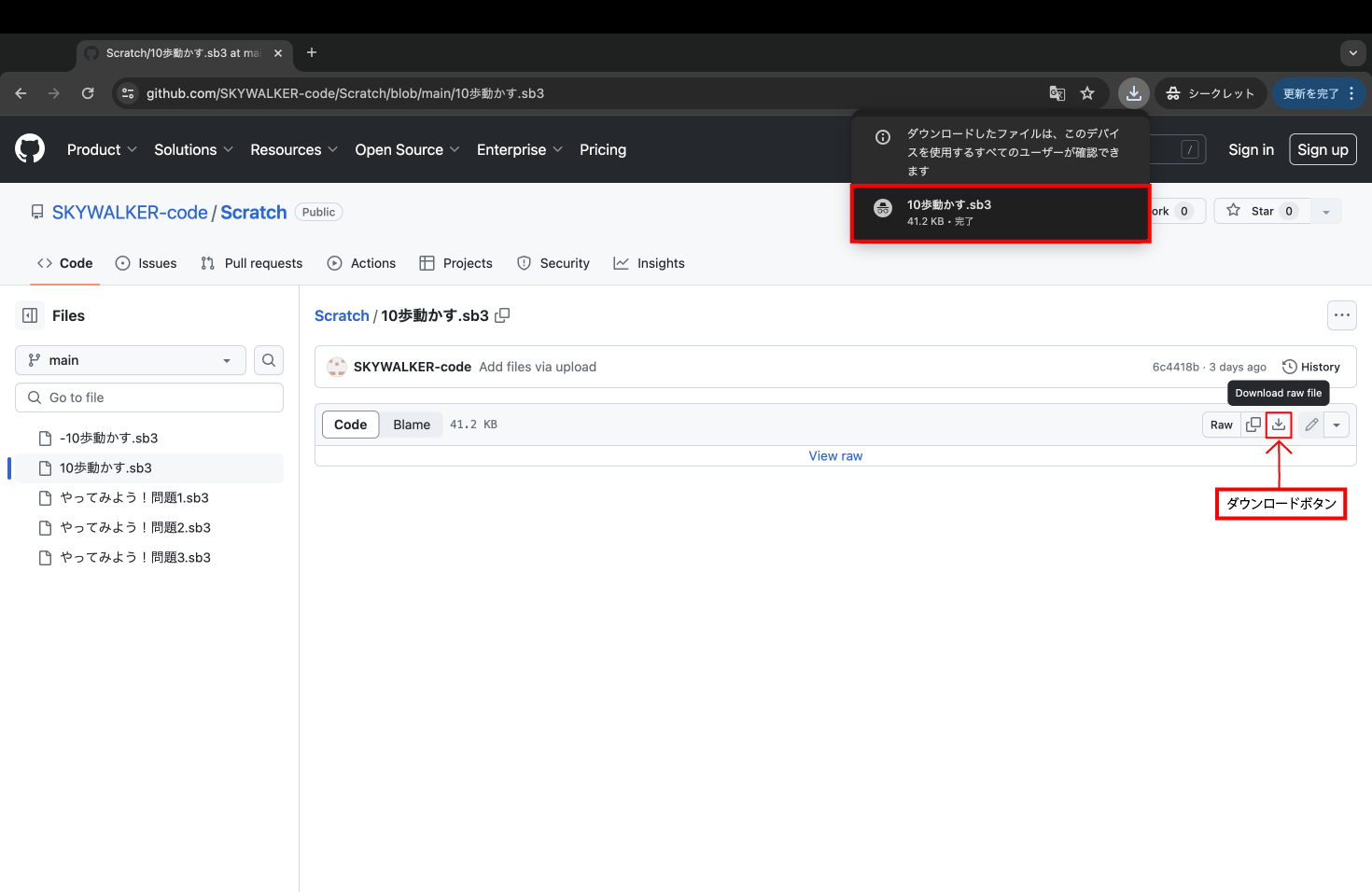
Task: Select the Code view toggle
Action: pos(351,425)
